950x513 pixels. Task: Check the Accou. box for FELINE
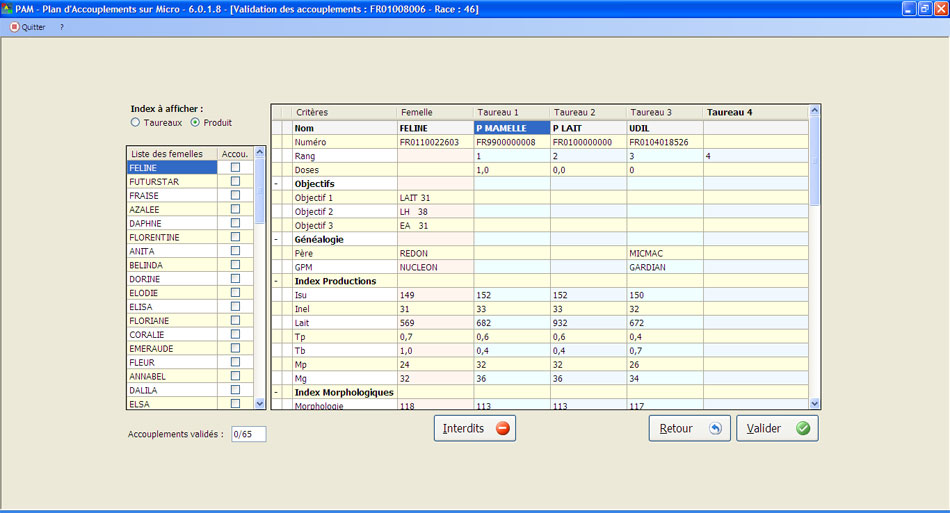coord(235,168)
